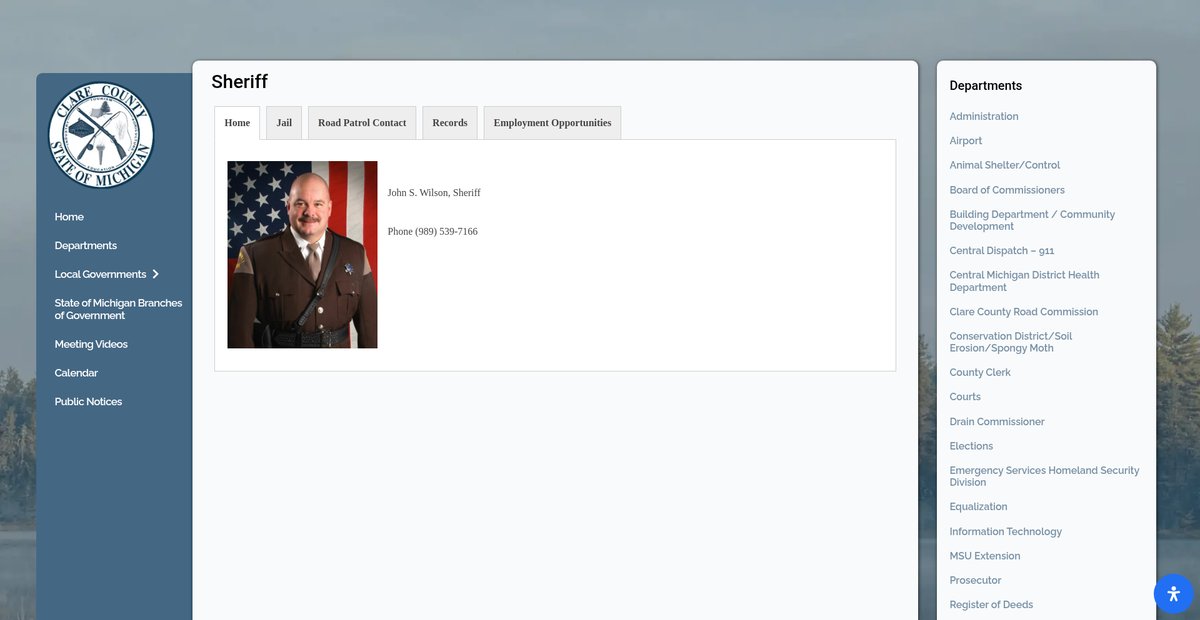Open the County Clerk link
1200x620 pixels.
coord(980,373)
